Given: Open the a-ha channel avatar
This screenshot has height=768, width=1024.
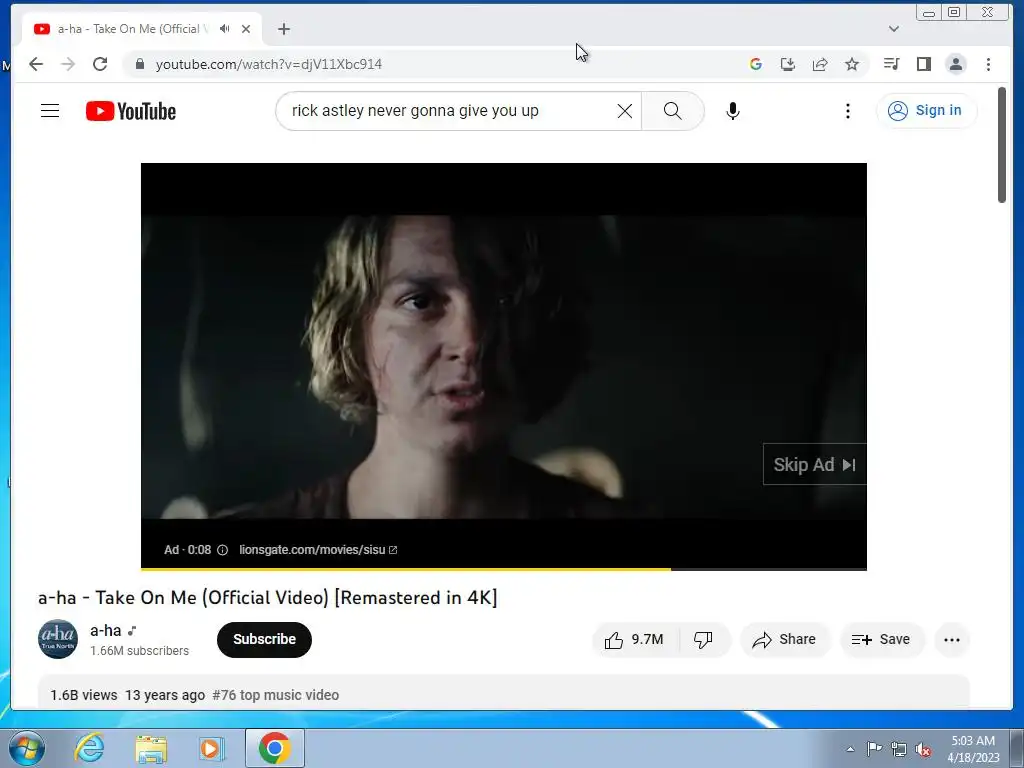Looking at the screenshot, I should click(57, 639).
